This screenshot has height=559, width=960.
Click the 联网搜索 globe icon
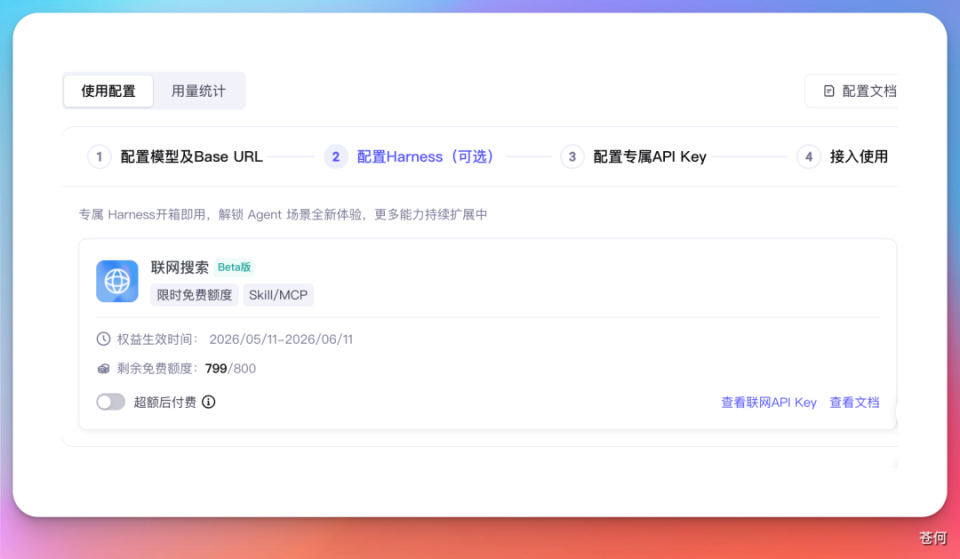tap(117, 281)
